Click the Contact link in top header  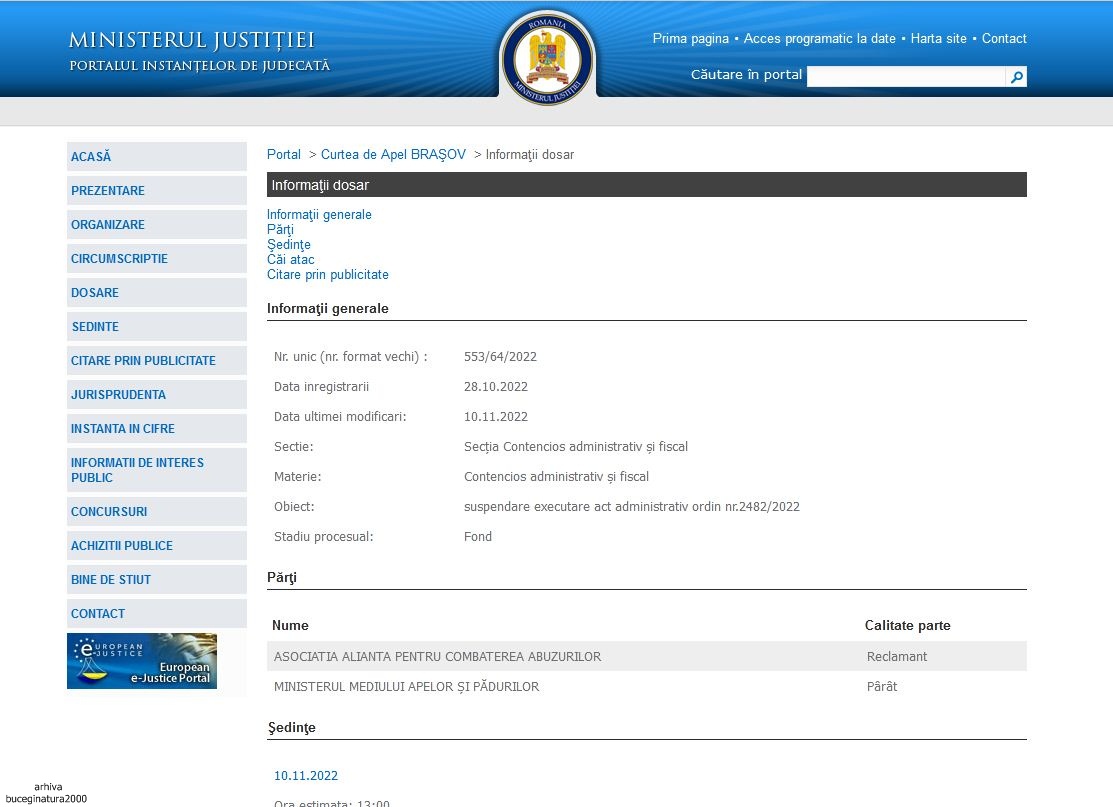(x=1004, y=39)
